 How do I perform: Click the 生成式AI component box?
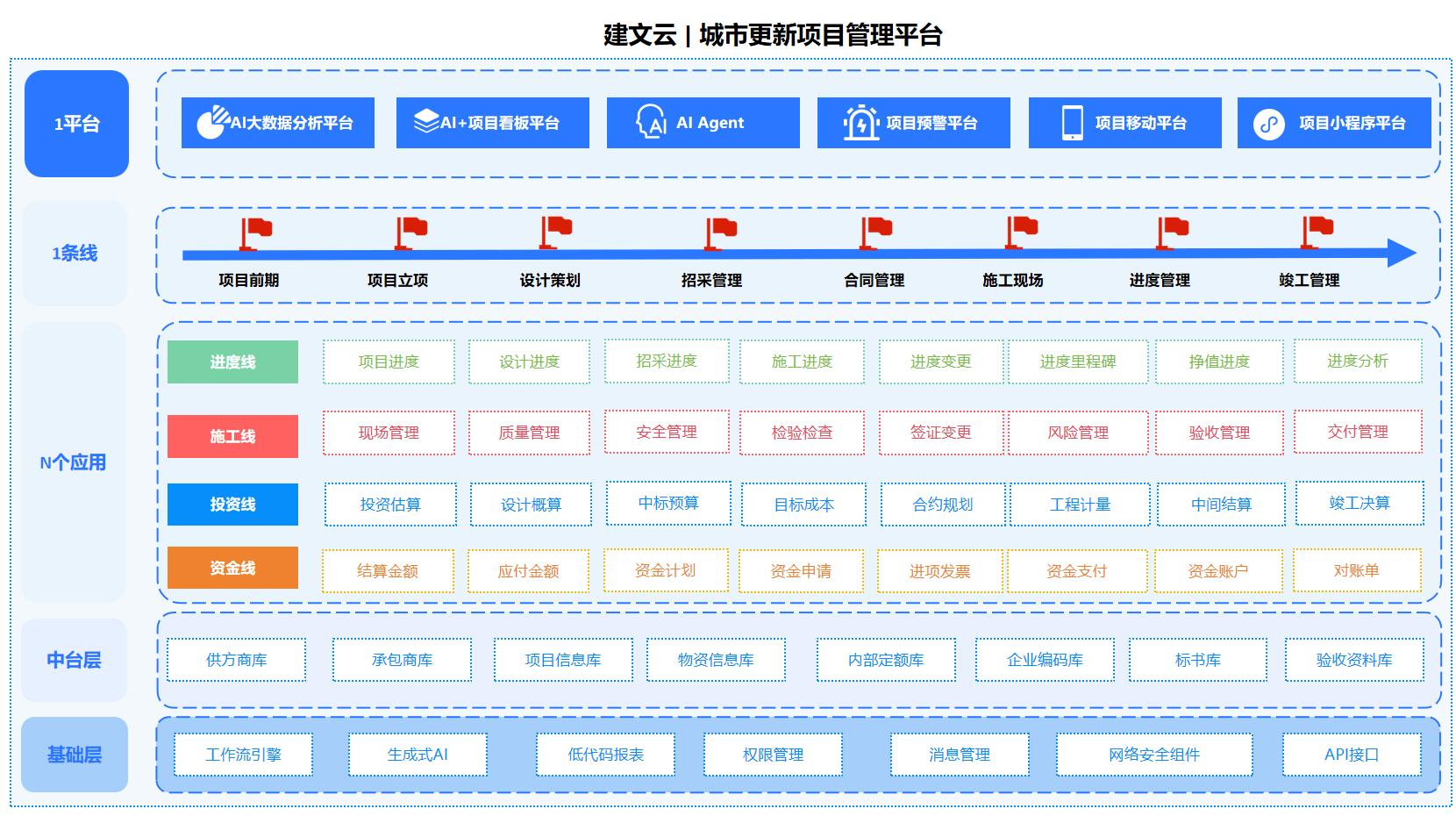(418, 755)
